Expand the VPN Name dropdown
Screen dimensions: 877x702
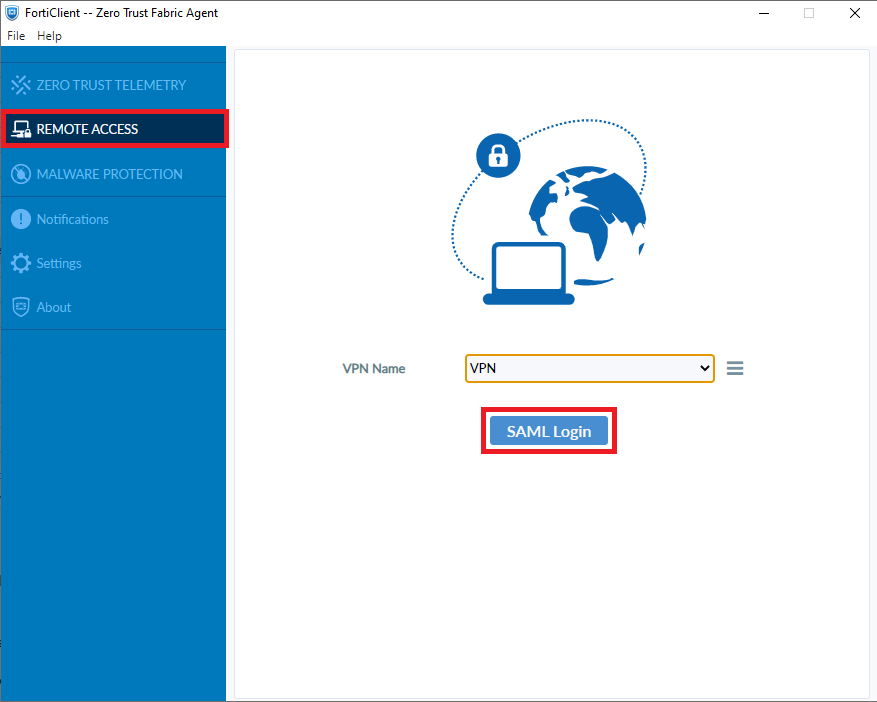tap(590, 368)
